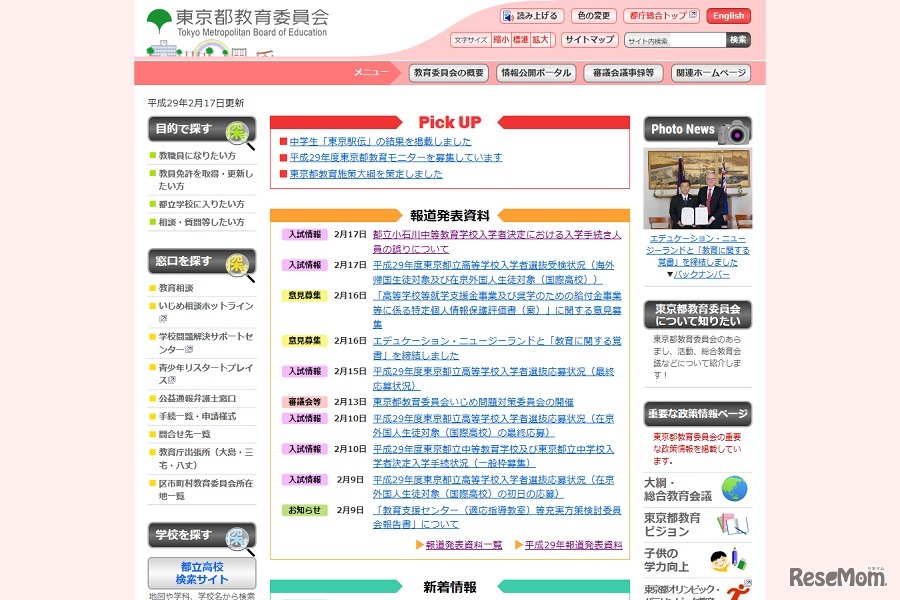Click the magnifier icon on 窓口を探す
This screenshot has width=900, height=600.
238,264
